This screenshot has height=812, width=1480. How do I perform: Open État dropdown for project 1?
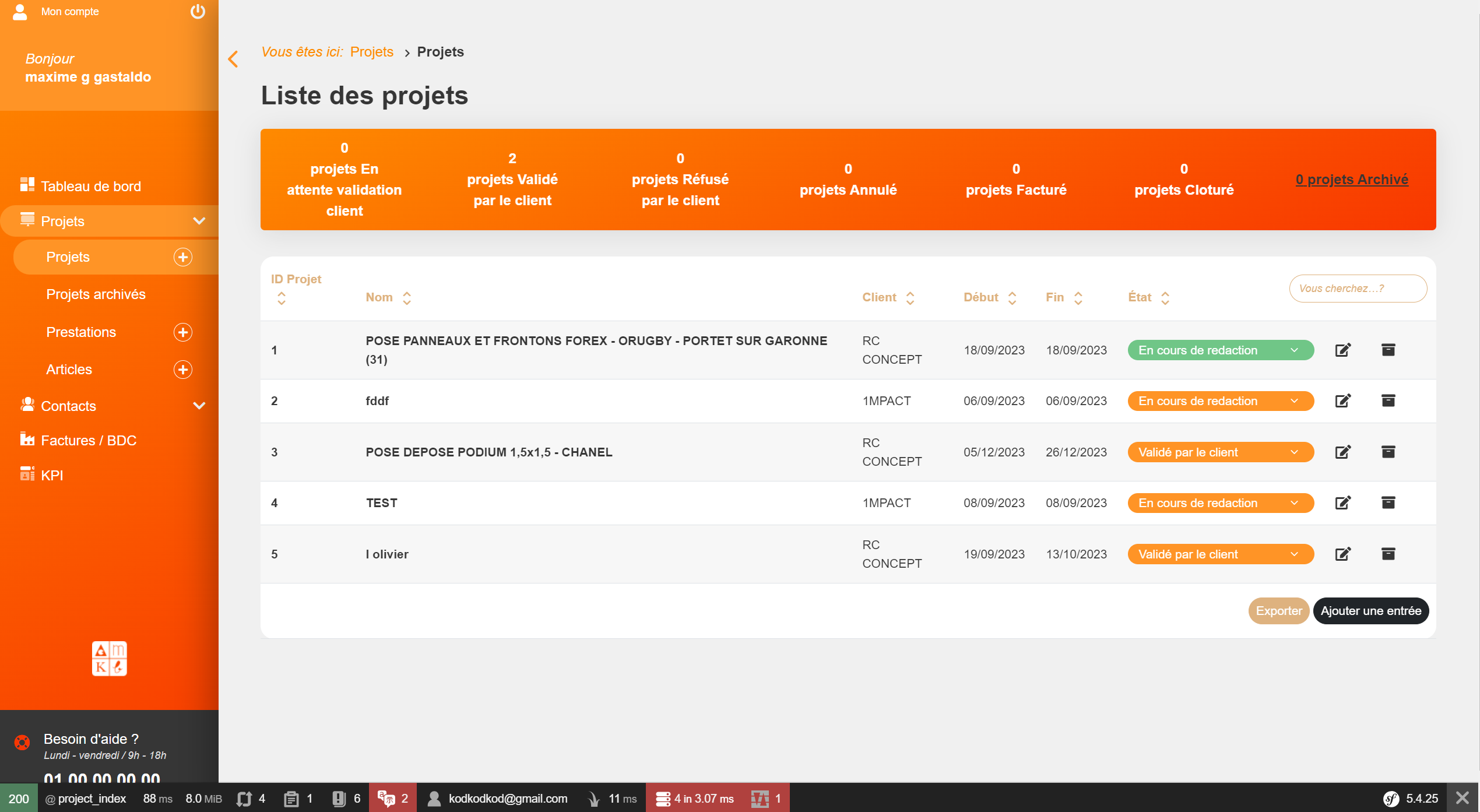click(1220, 350)
